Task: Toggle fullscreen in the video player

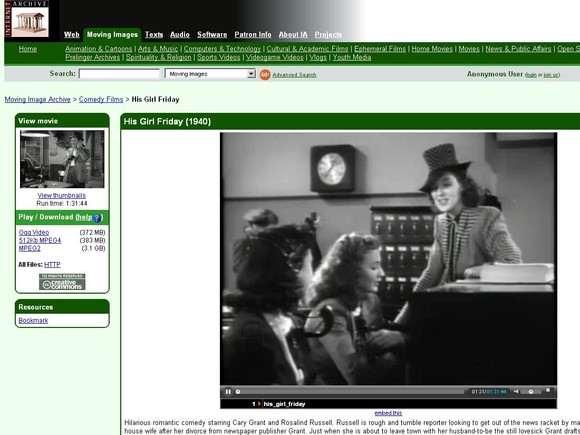Action: point(548,391)
